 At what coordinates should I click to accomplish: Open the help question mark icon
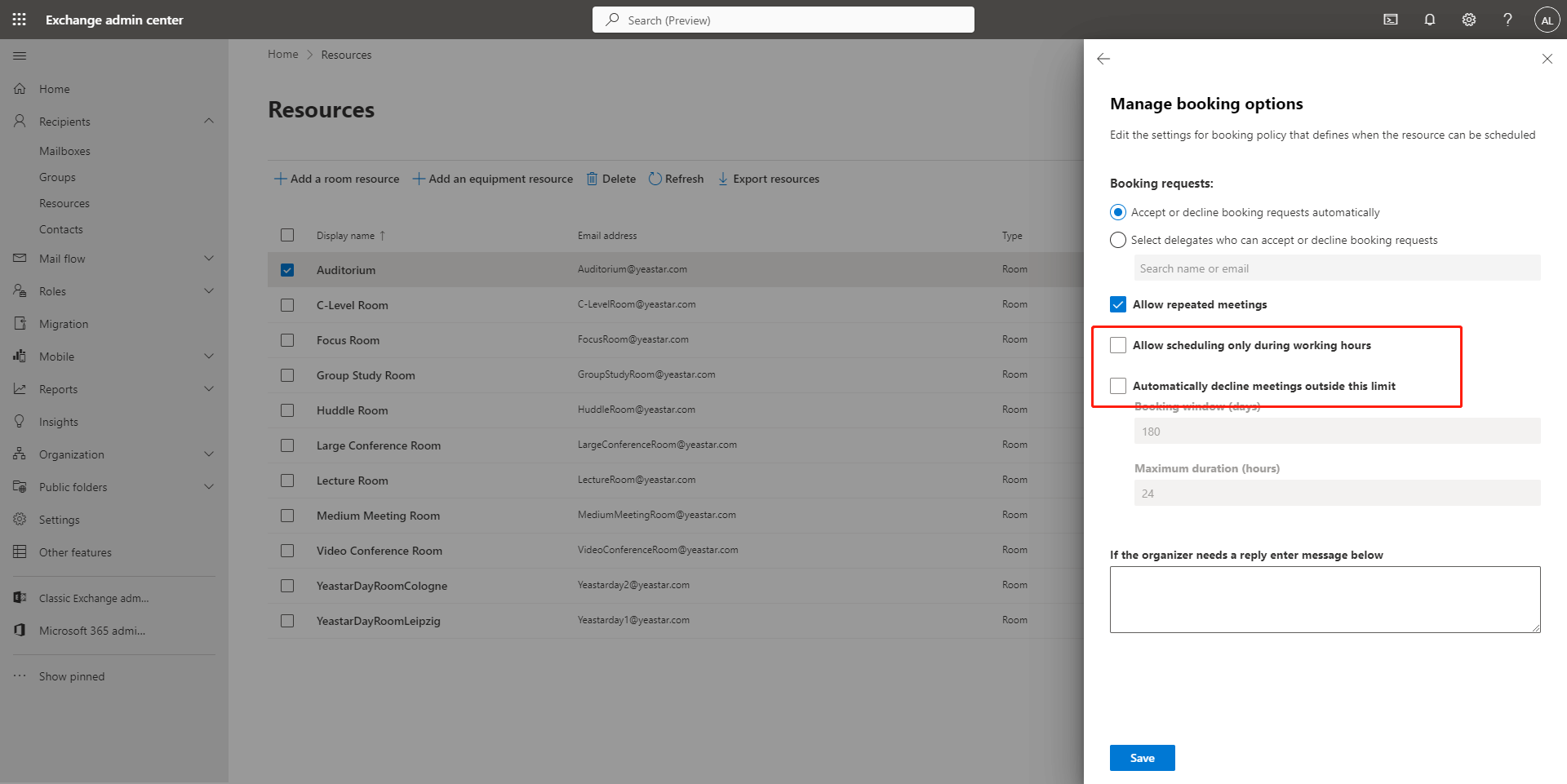pyautogui.click(x=1508, y=20)
